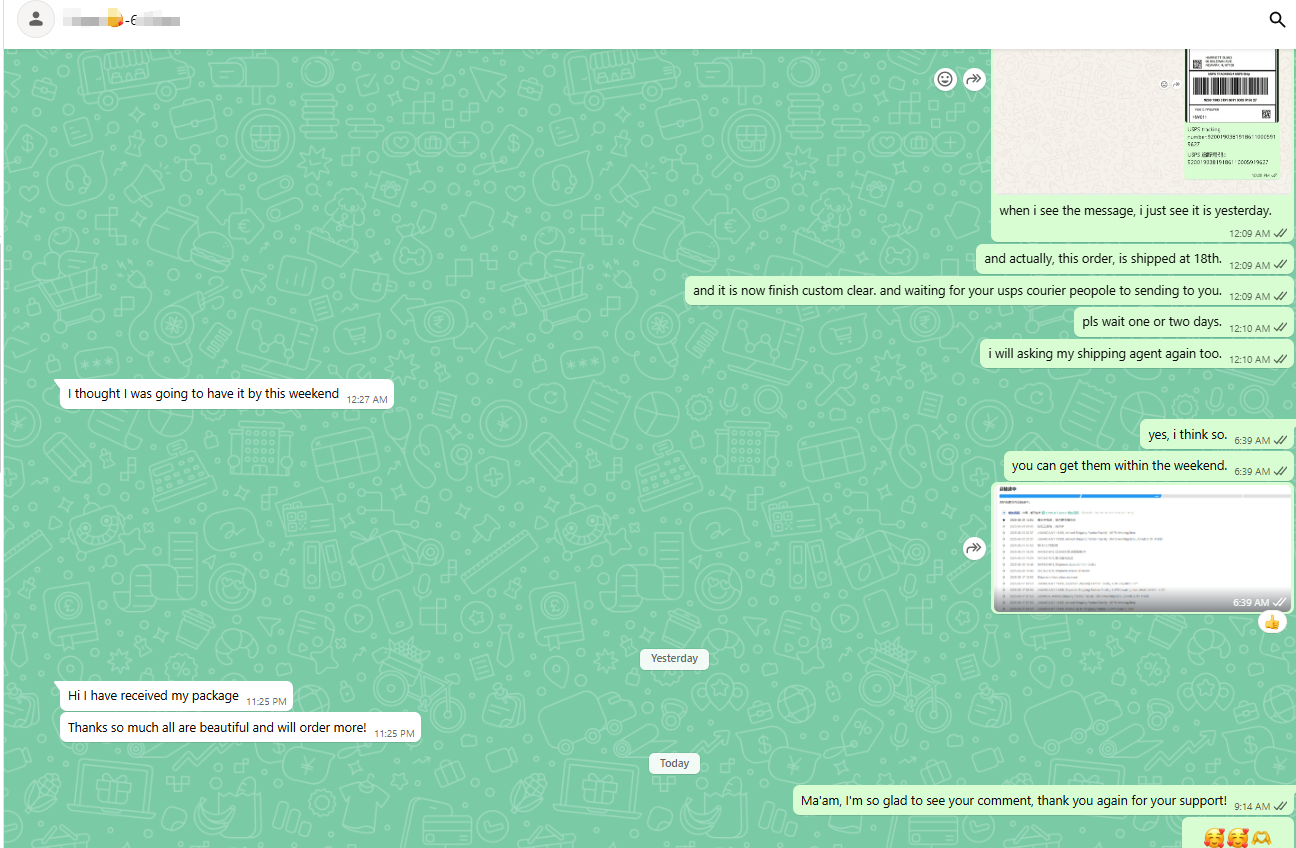Click the 12:27 AM timestamp on received message
Viewport: 1296px width, 848px height.
[367, 399]
